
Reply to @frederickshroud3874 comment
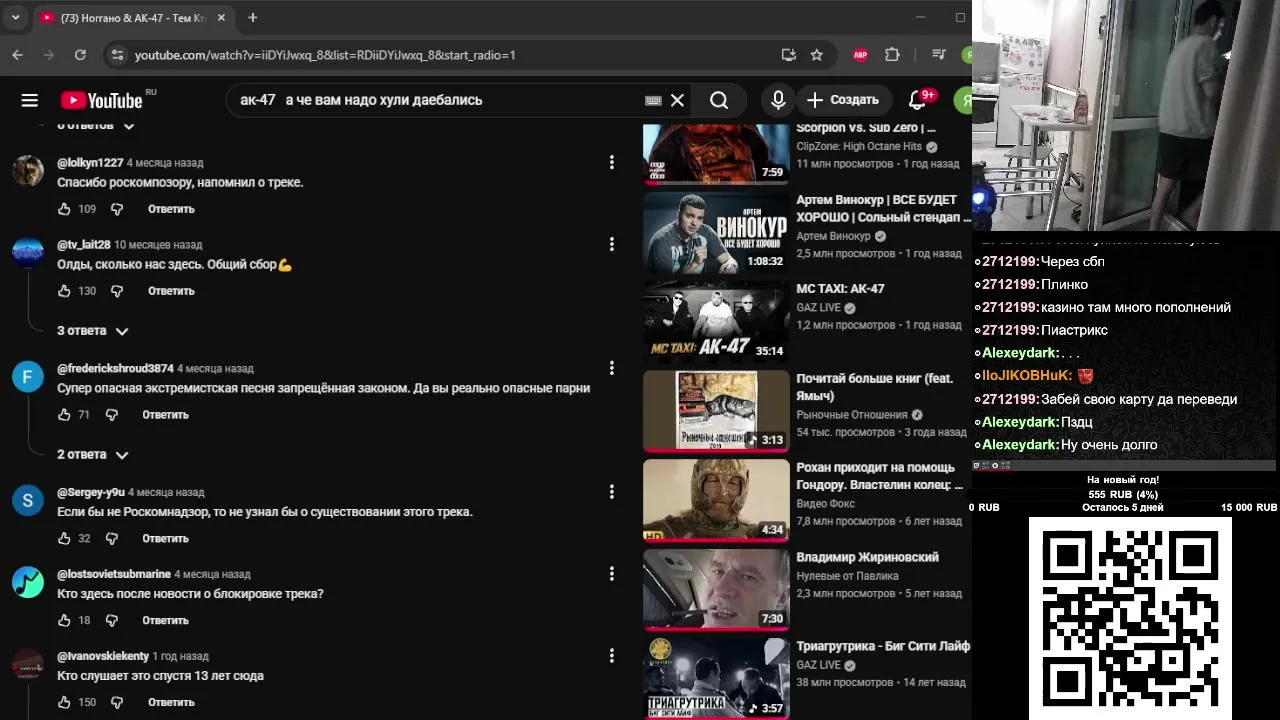coord(165,415)
